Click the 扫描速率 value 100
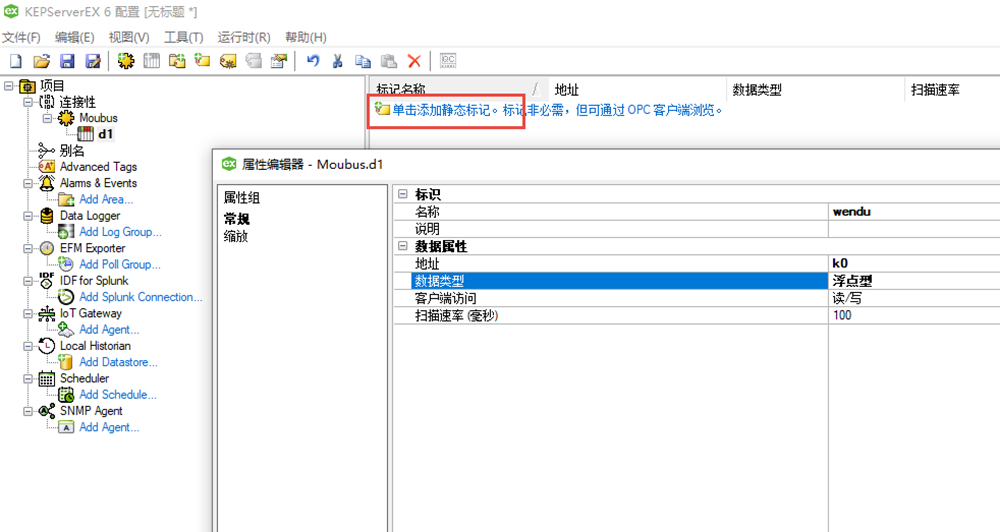The width and height of the screenshot is (1000, 532). 913,315
